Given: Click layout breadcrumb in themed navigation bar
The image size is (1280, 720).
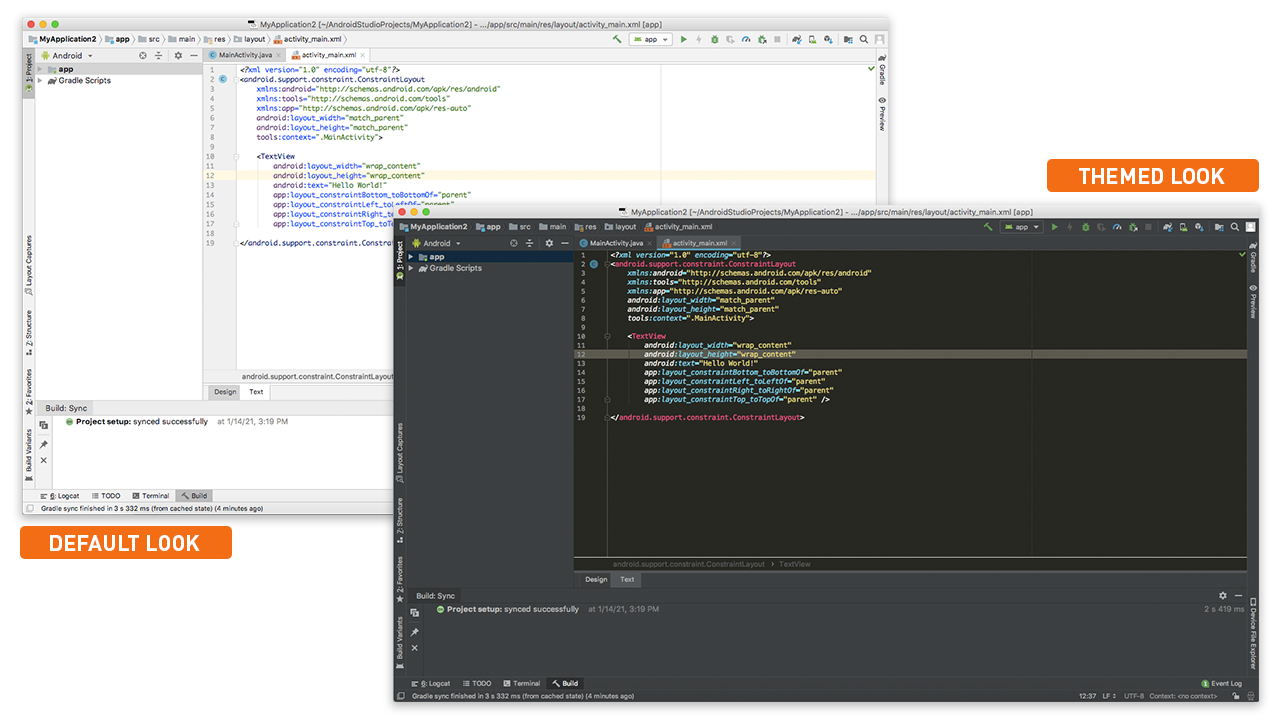Looking at the screenshot, I should click(622, 227).
